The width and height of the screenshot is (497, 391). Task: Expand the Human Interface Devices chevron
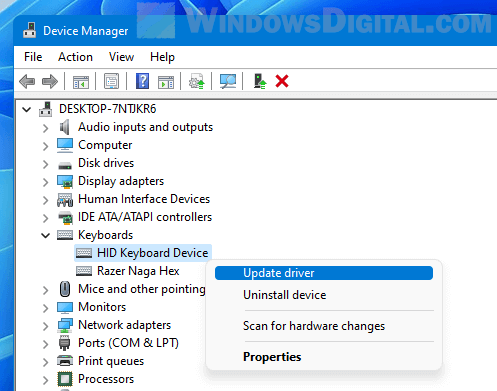[46, 200]
